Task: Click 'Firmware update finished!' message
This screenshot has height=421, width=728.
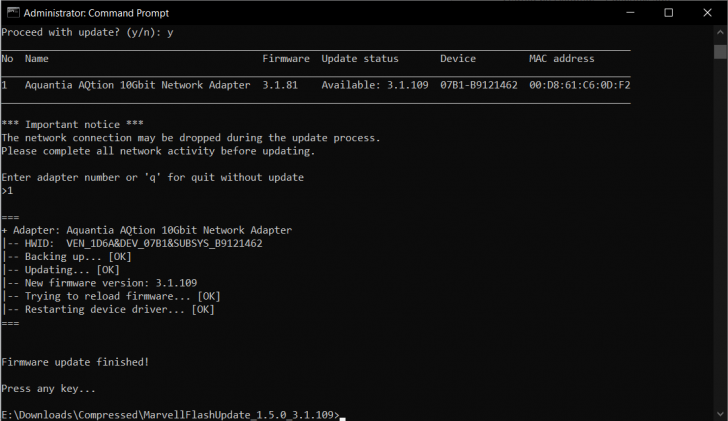Action: pos(75,362)
